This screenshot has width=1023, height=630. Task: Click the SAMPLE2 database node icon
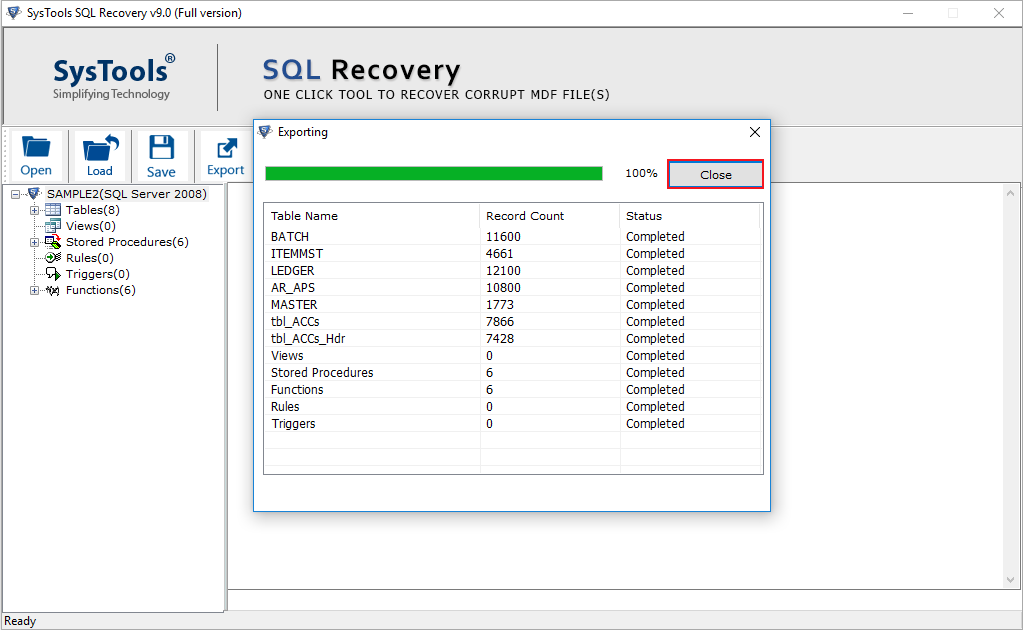[x=35, y=194]
